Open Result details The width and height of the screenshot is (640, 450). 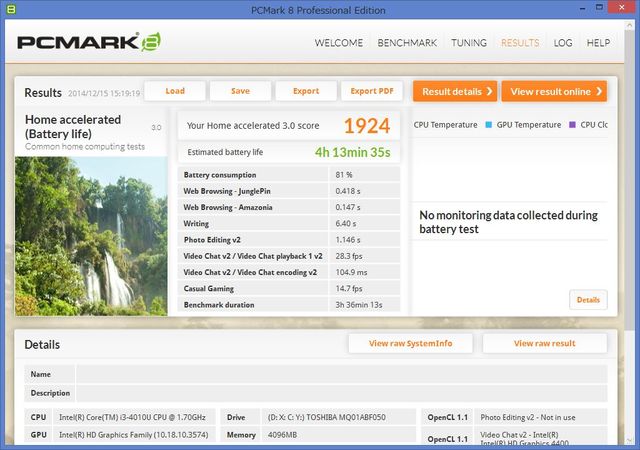coord(455,91)
